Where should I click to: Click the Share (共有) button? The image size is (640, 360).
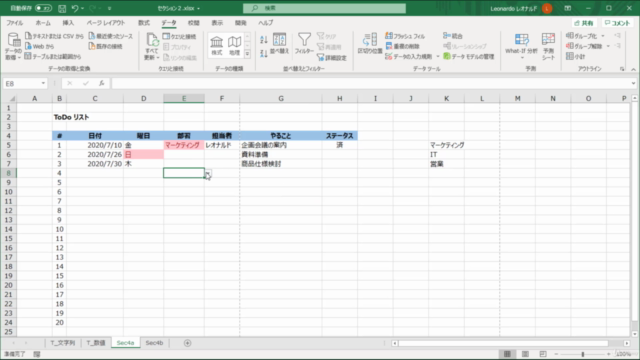coord(584,23)
